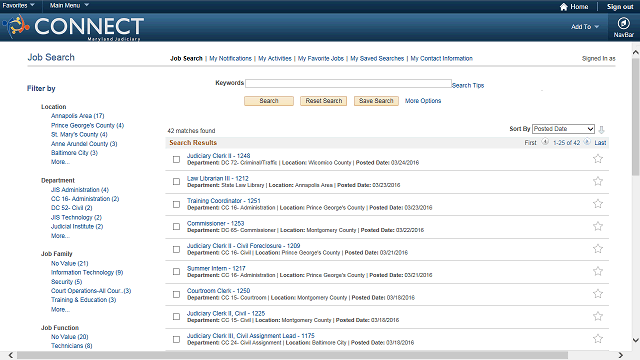The height and width of the screenshot is (360, 640).
Task: Click previous results page arrow icon
Action: point(545,142)
